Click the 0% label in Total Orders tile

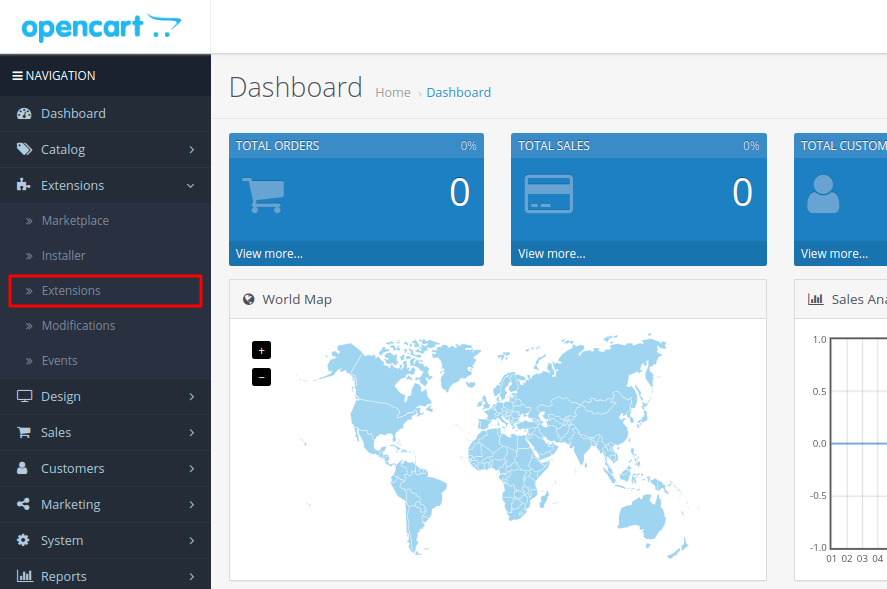(468, 146)
